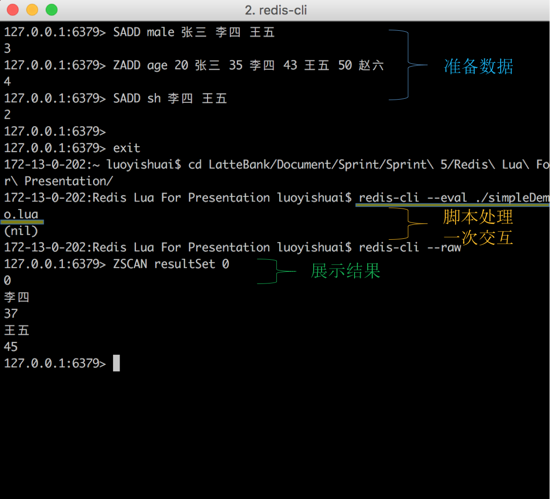Click the '2. redis-cli' window title

click(276, 10)
